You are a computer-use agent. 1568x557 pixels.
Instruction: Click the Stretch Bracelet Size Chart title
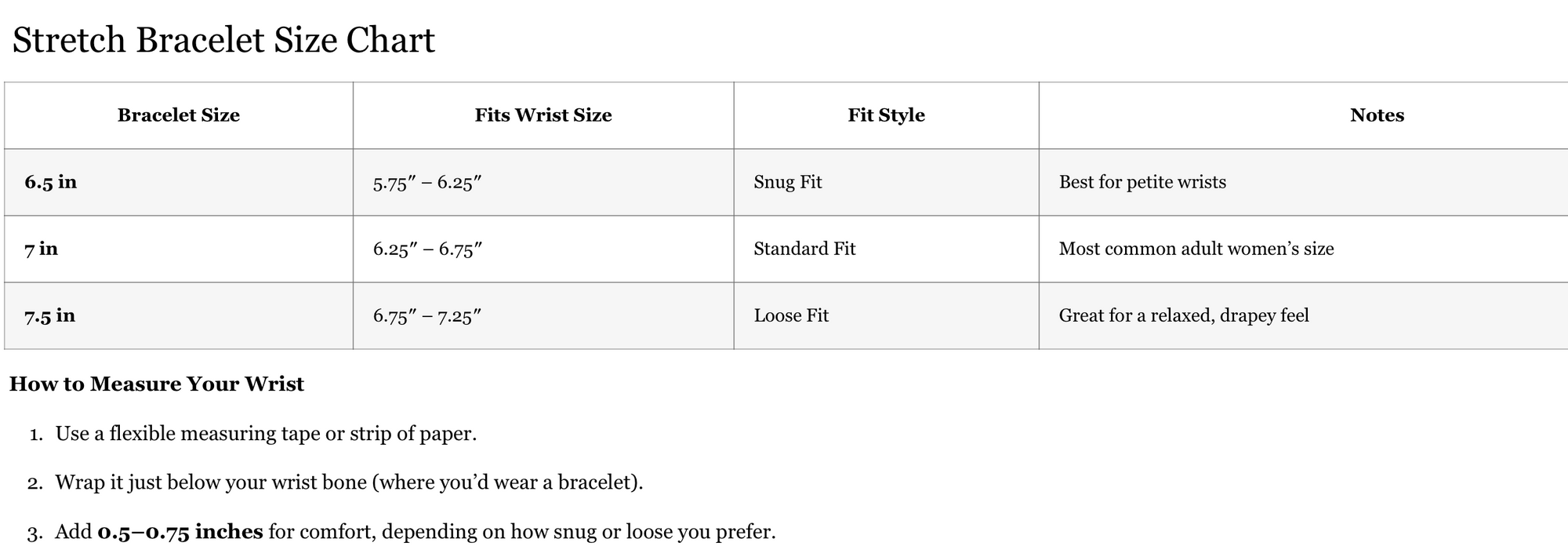223,41
